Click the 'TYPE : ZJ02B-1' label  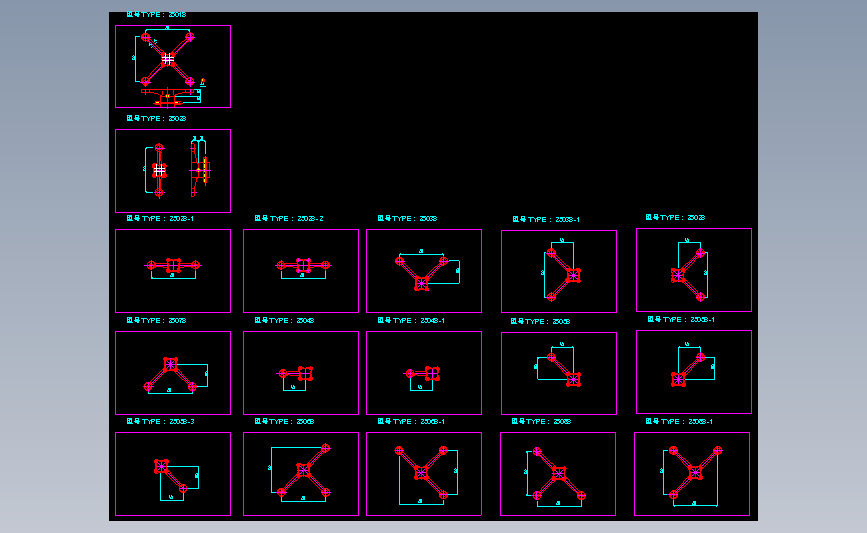pyautogui.click(x=160, y=218)
